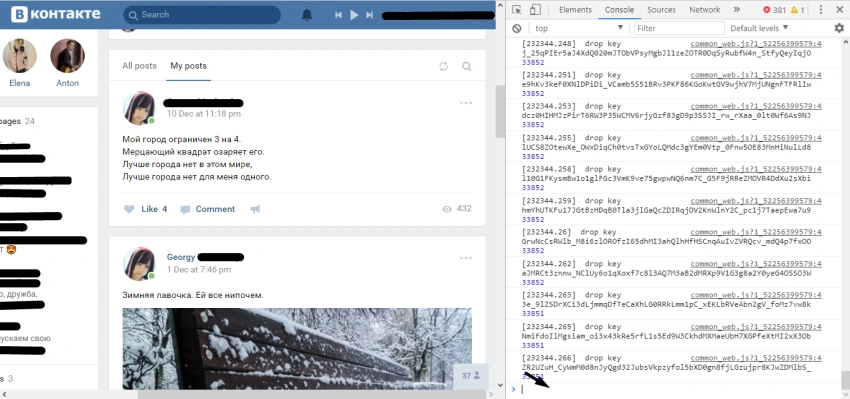850x399 pixels.
Task: Open source link of log 232344.26
Action: point(756,232)
